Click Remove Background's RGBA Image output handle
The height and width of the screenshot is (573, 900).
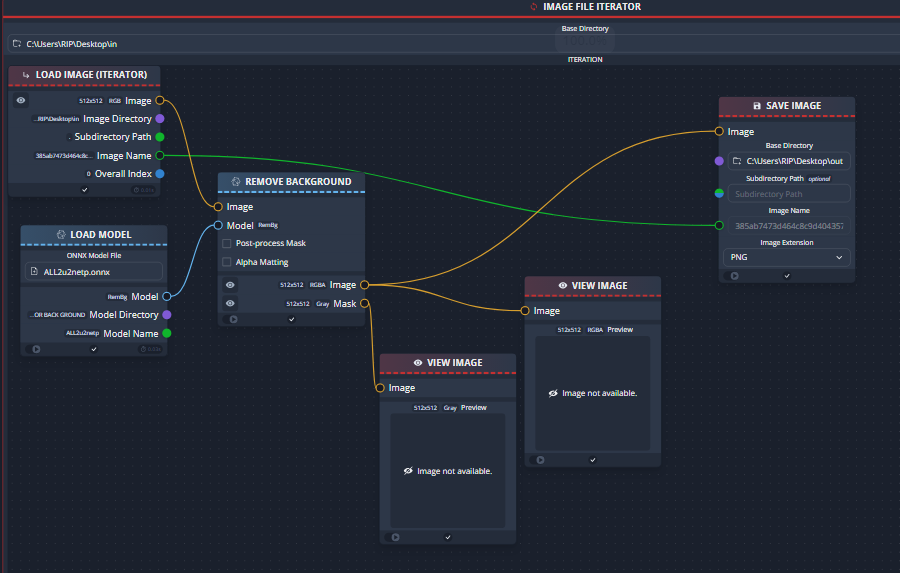coord(364,285)
